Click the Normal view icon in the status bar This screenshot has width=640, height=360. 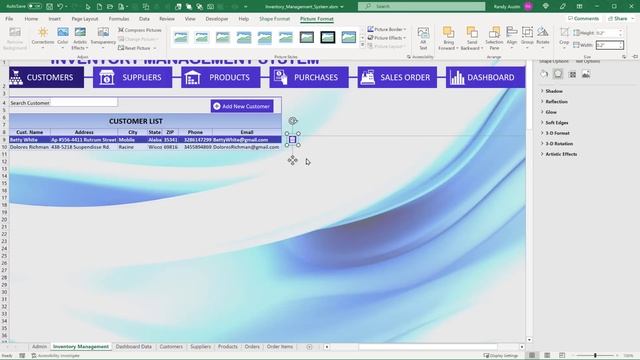click(x=532, y=356)
